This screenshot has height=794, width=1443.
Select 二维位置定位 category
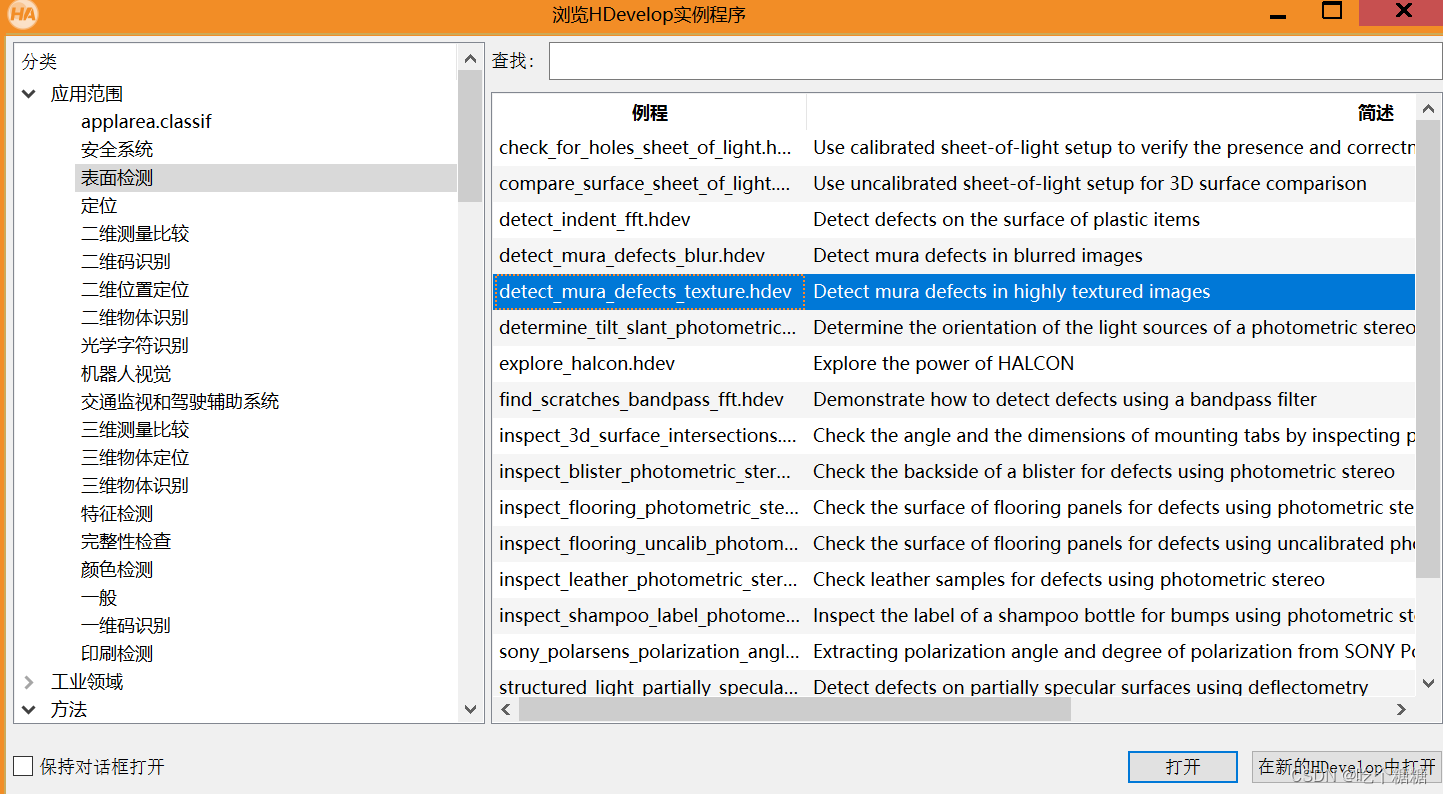pos(135,290)
